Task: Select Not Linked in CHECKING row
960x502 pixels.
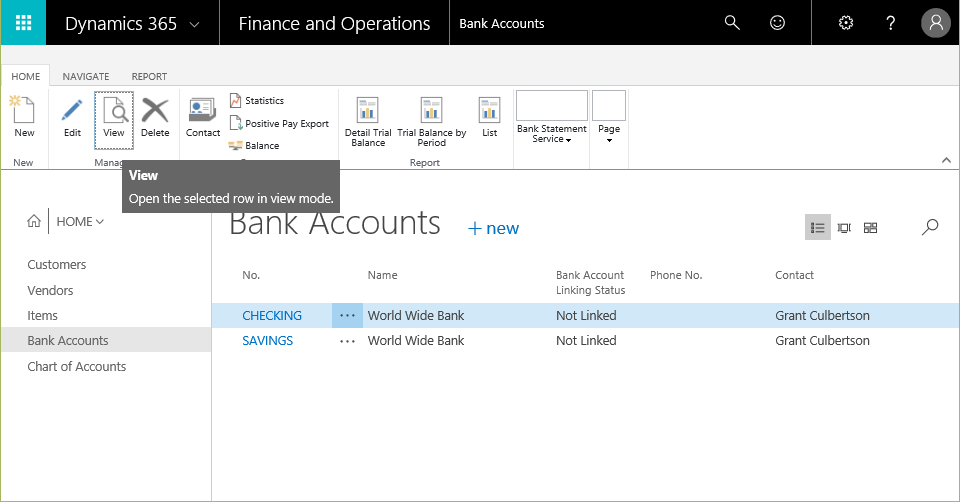Action: (586, 315)
